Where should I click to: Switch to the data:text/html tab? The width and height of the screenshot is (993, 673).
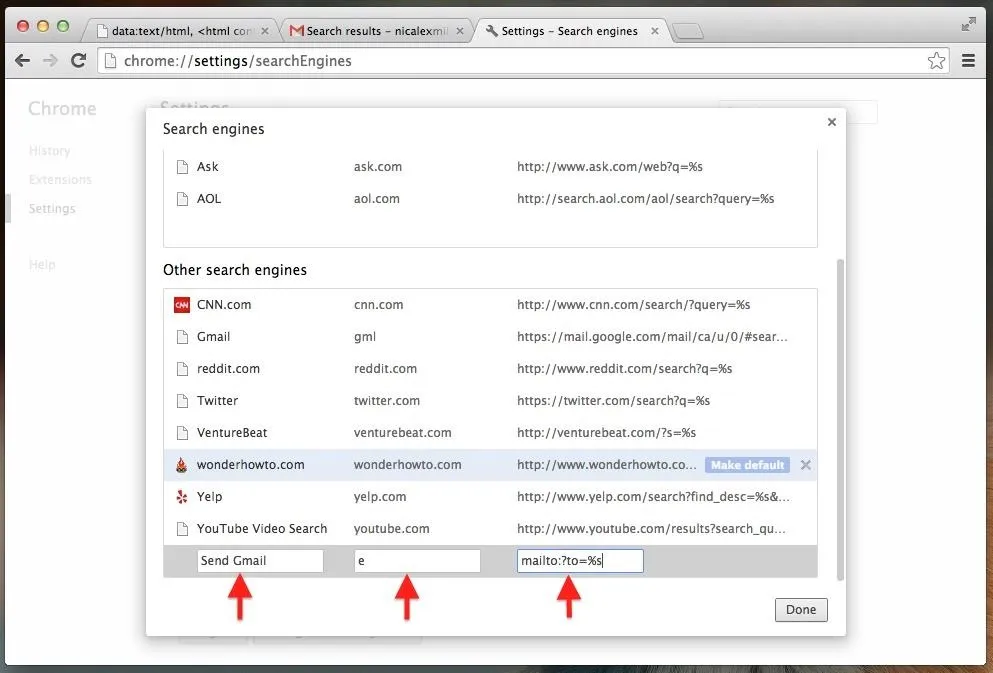click(180, 30)
